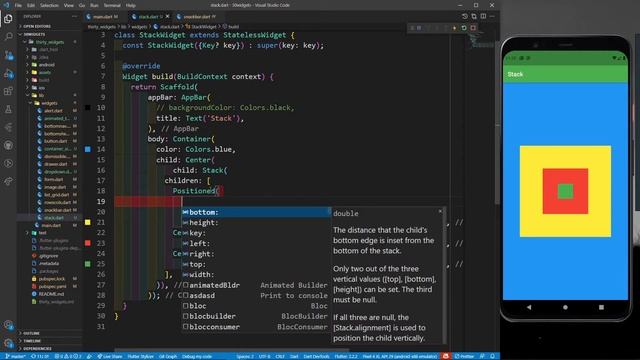Collapse the widgets folder

[x=49, y=103]
